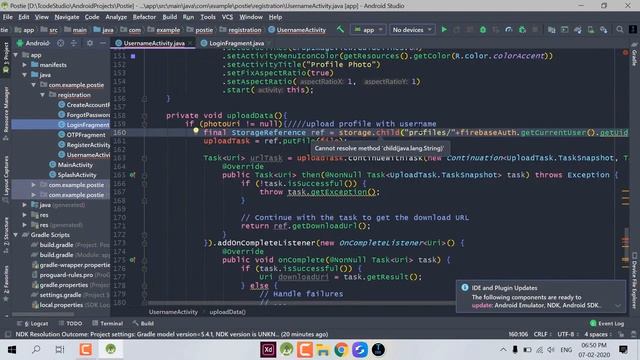Click the override gutter icon on line 175
The height and width of the screenshot is (360, 640).
tap(132, 260)
